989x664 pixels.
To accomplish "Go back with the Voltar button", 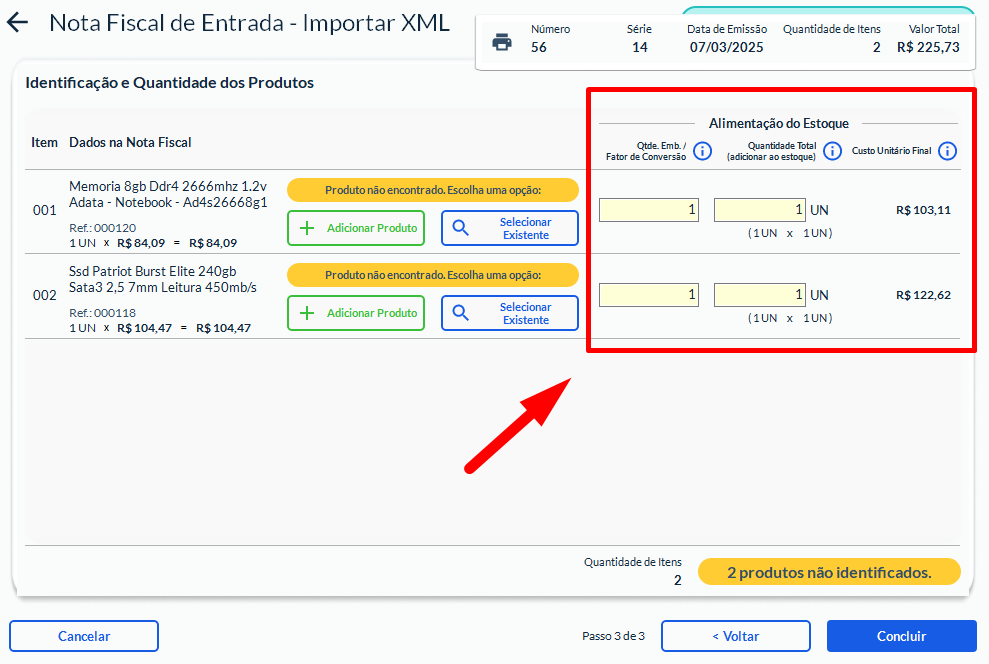I will coord(735,636).
